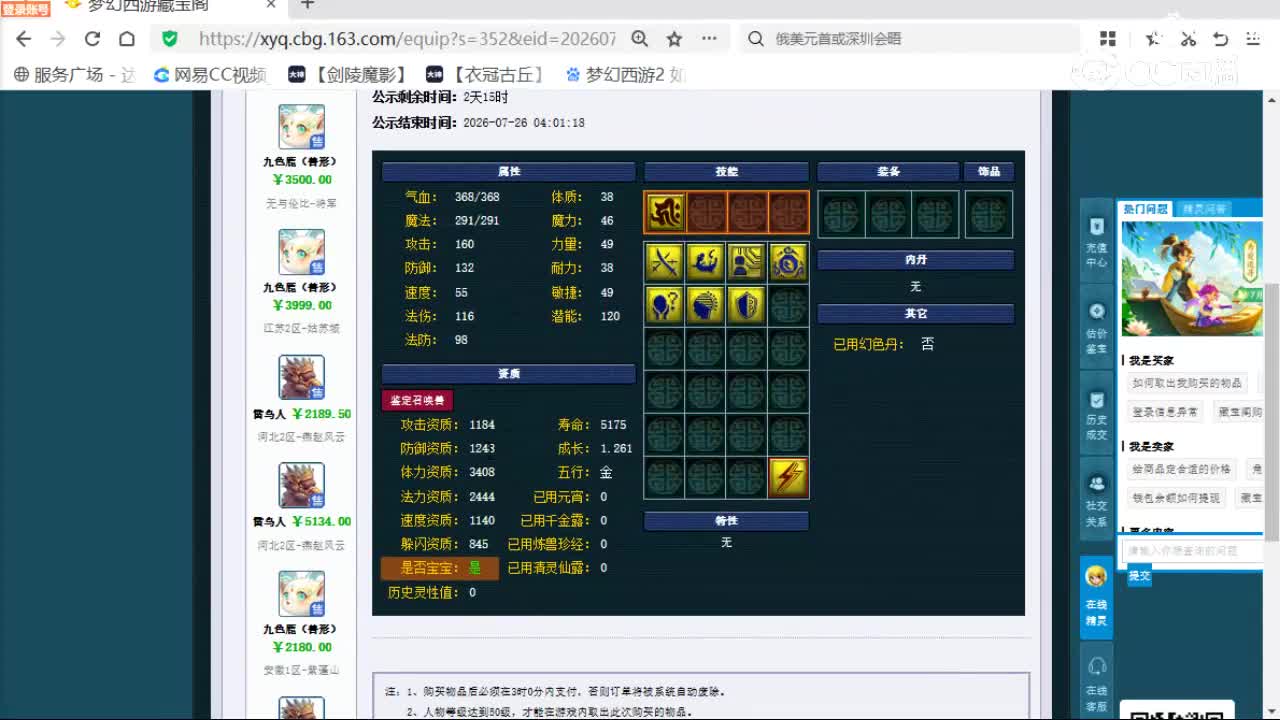Open the 【衣冠古丘】 bookmark
This screenshot has height=720, width=1280.
pos(485,74)
